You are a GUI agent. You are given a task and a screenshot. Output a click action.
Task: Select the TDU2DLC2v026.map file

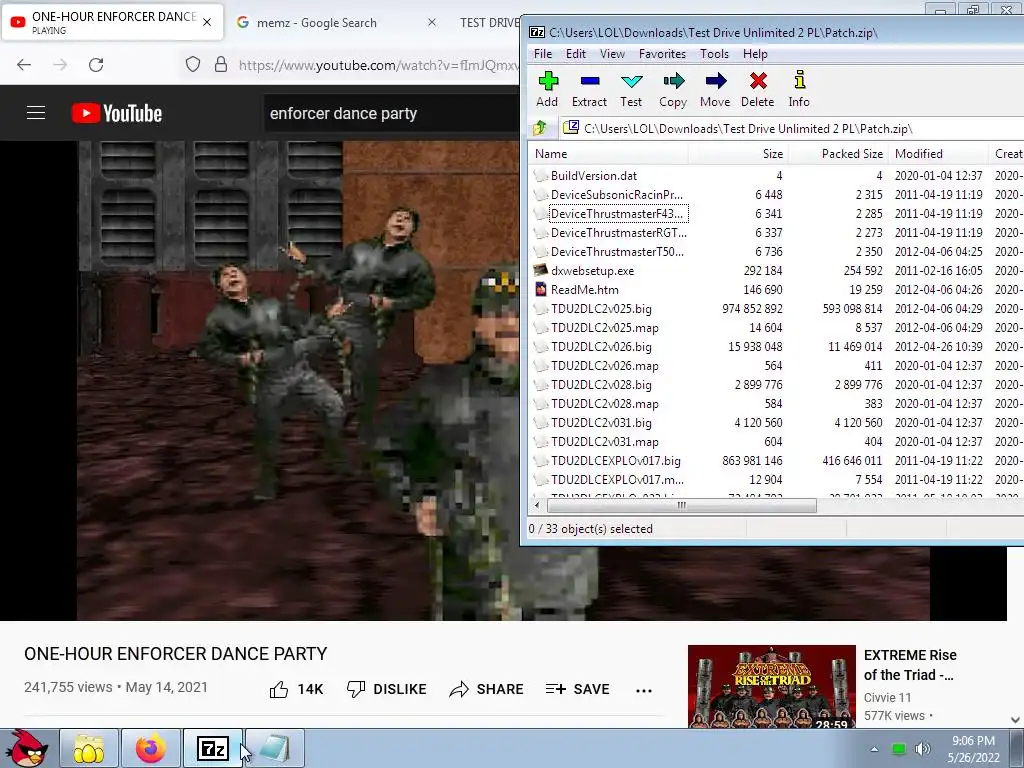point(604,366)
